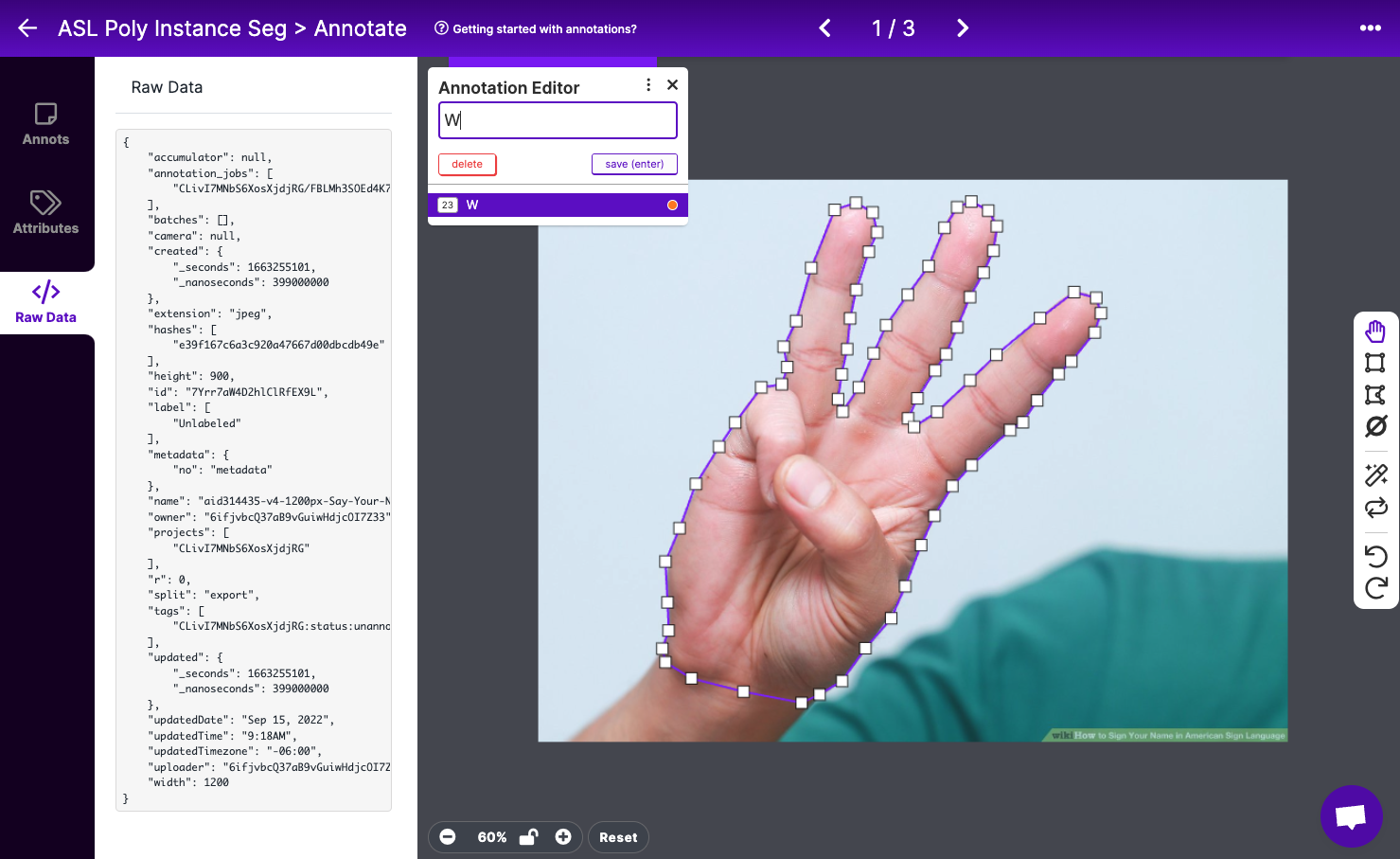Open the Annots sidebar tab

tap(45, 124)
